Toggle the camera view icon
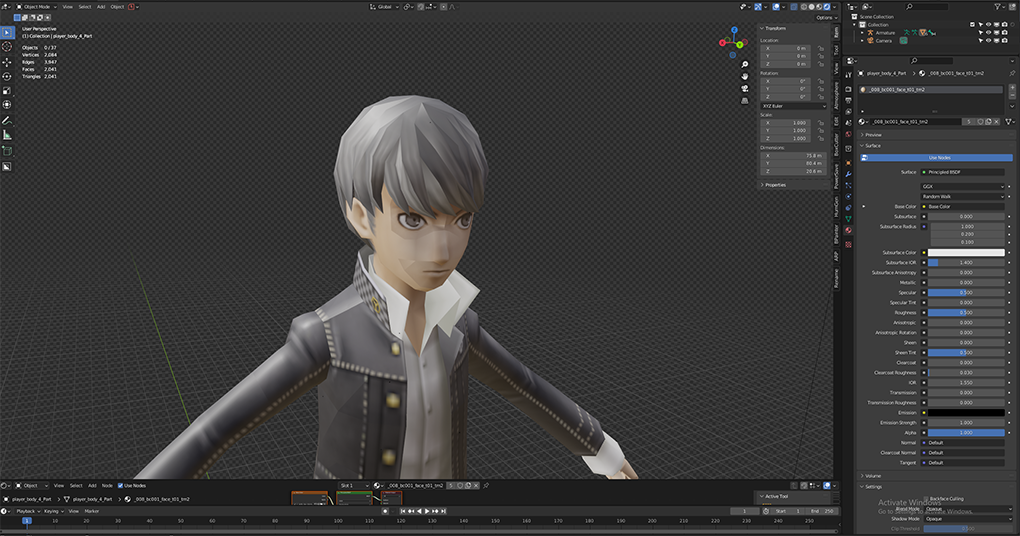 [x=745, y=88]
